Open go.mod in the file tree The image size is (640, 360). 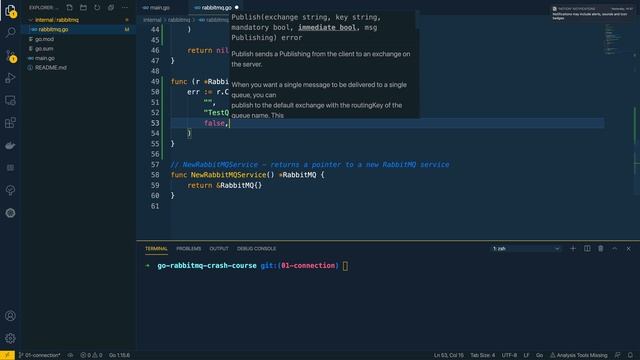[x=44, y=39]
